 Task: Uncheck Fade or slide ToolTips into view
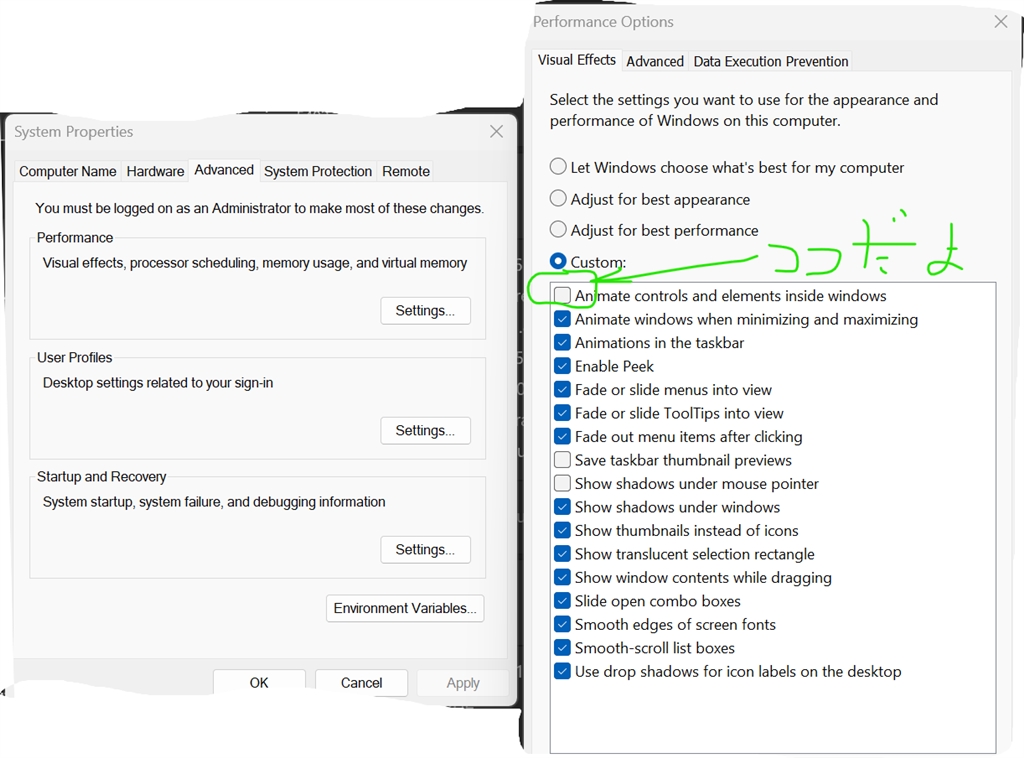562,413
